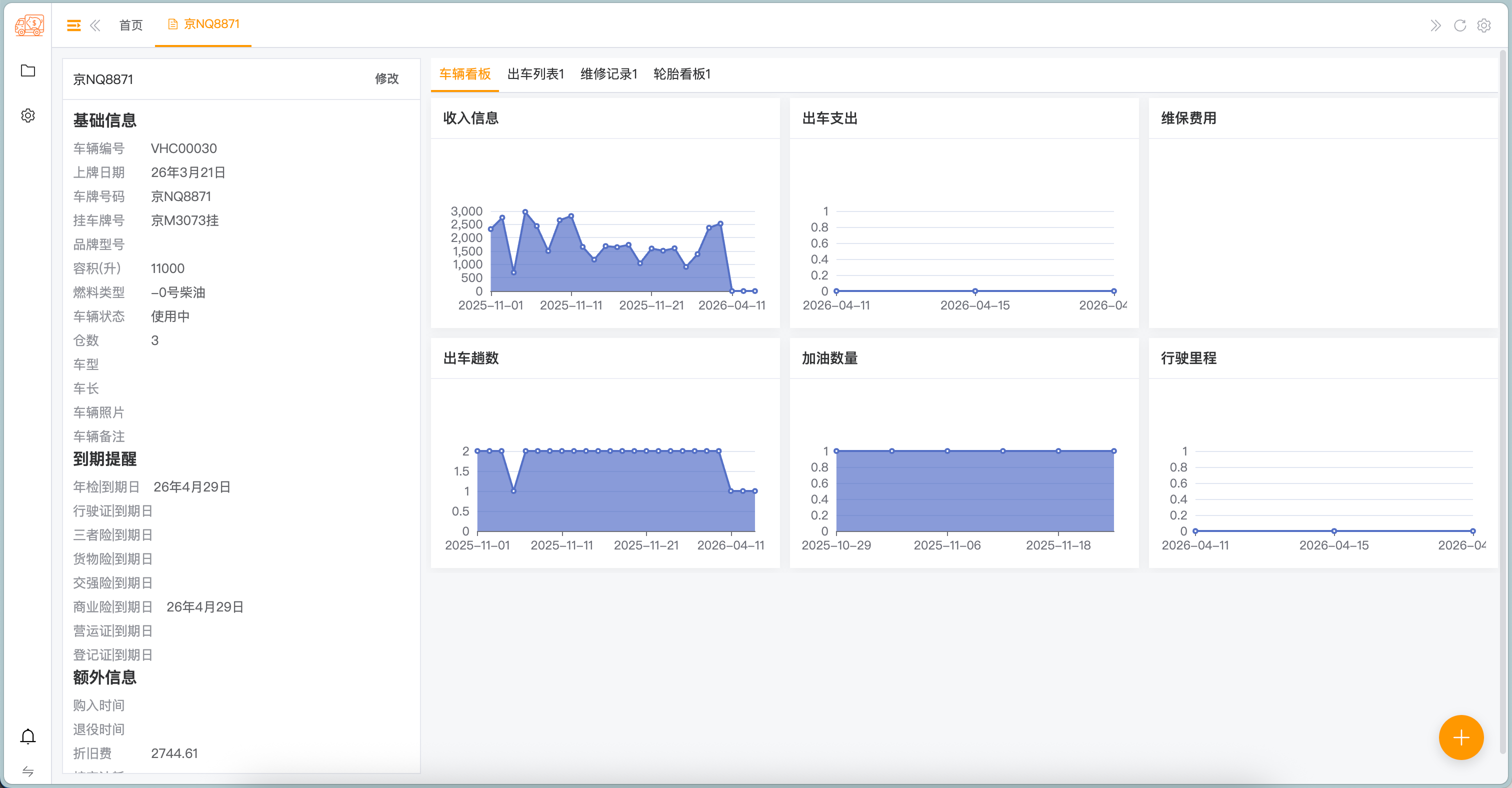The image size is (1512, 788).
Task: Open the top-right settings gear
Action: [1484, 25]
